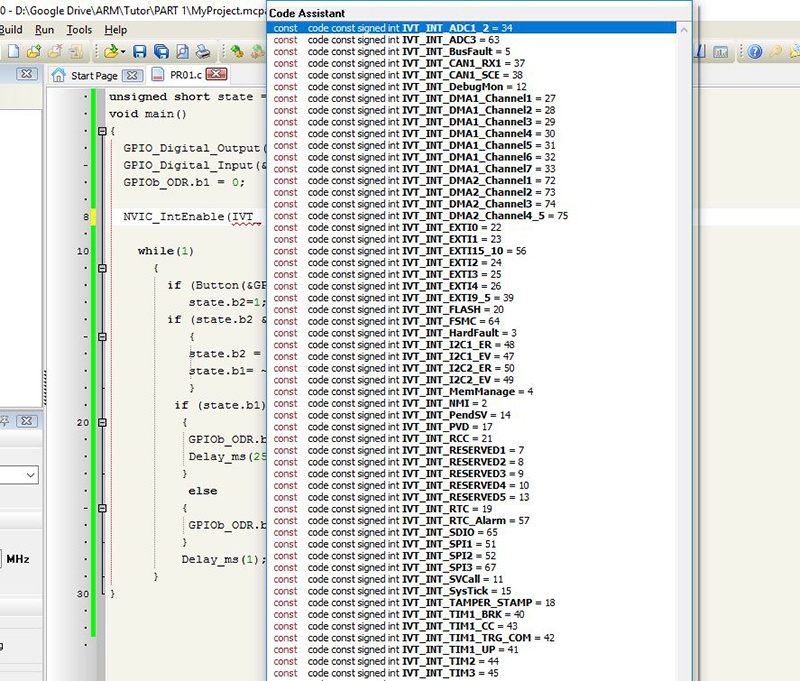
Task: Select IVT_INT_TIM1_UP = 41 suggestion
Action: [472, 650]
